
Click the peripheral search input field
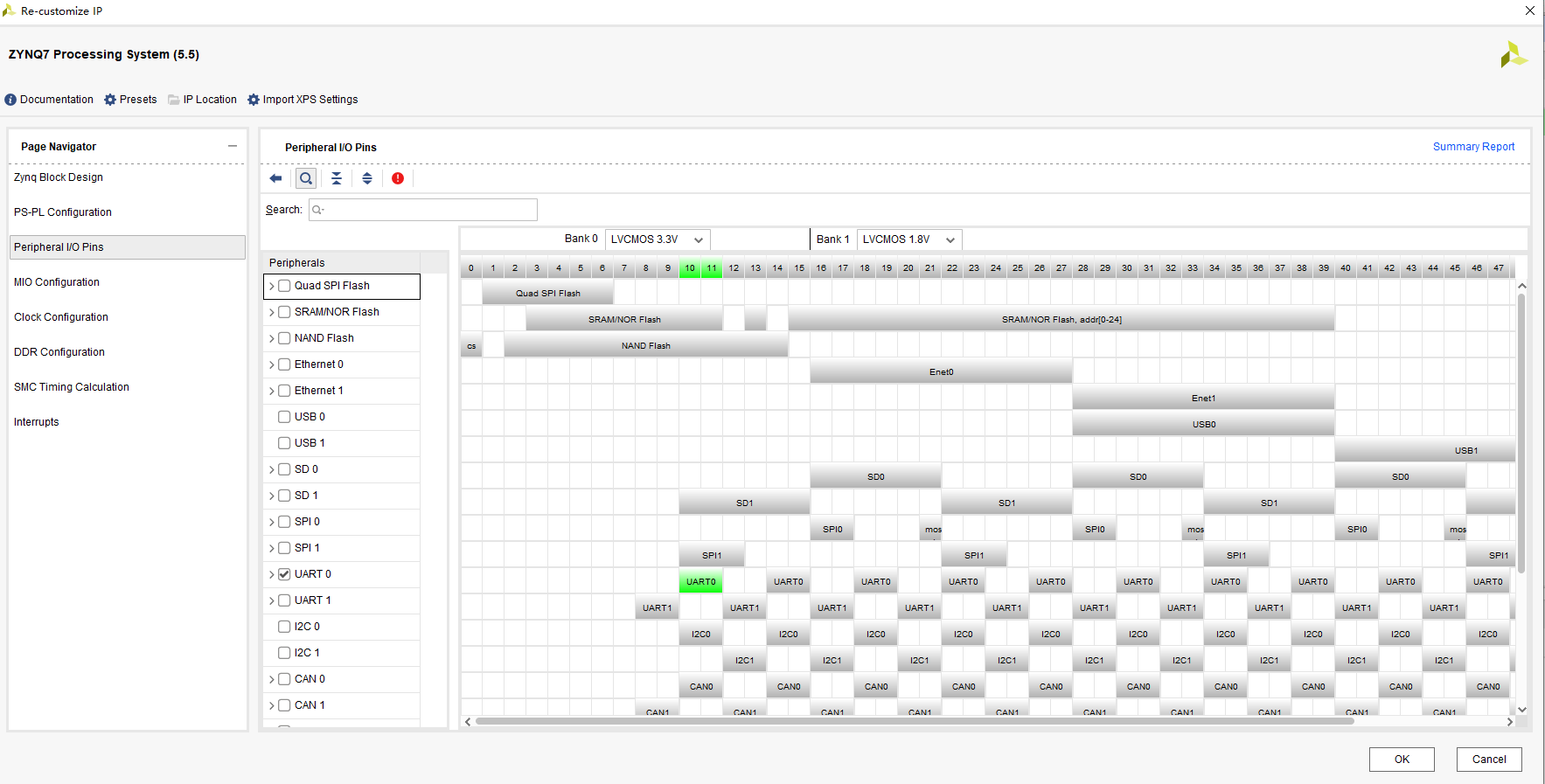tap(423, 210)
